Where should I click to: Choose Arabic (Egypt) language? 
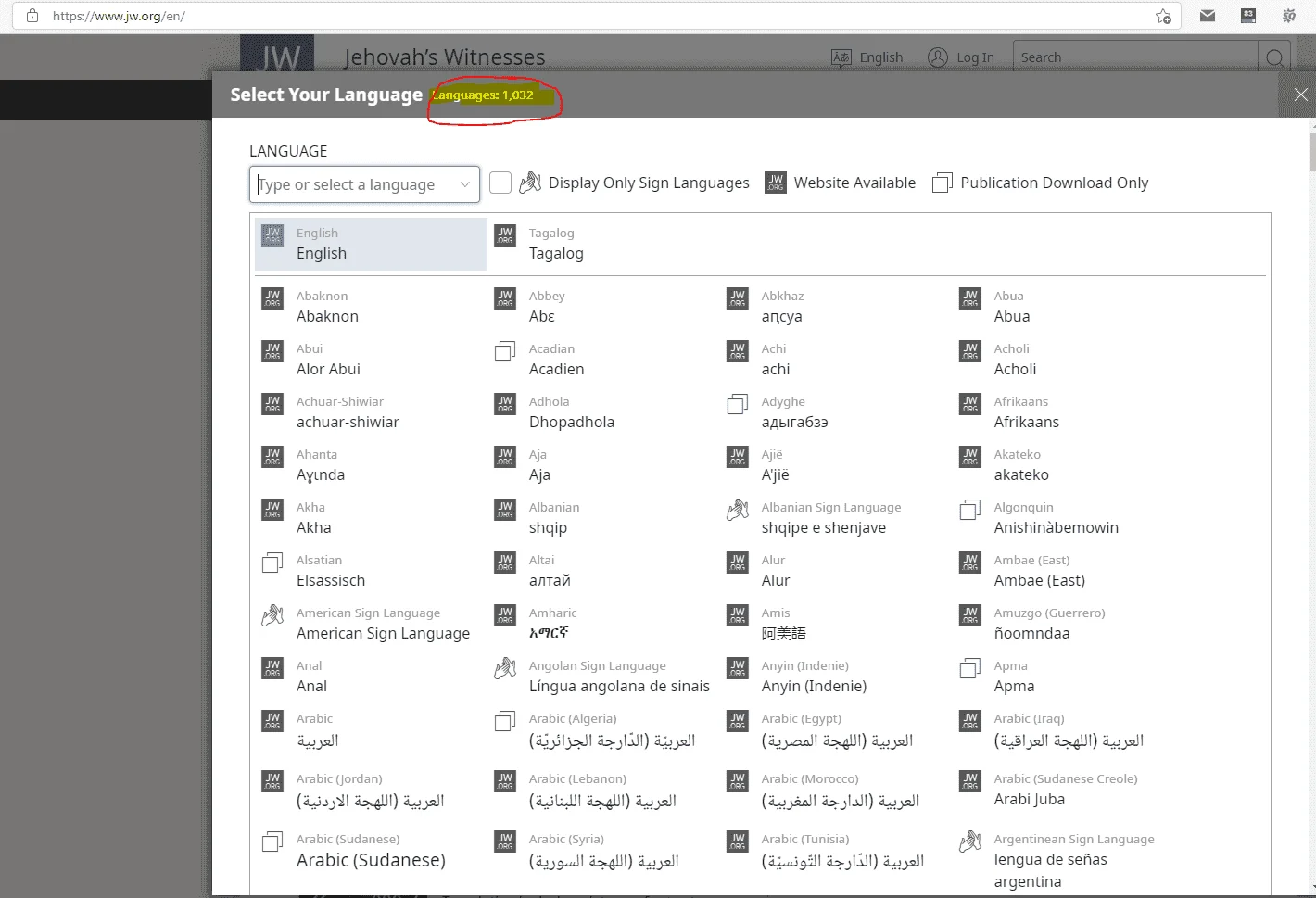(835, 731)
